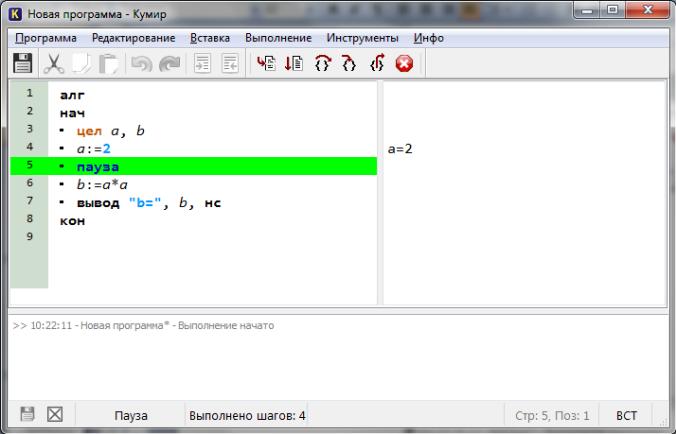Click the step-by-step execution icon
The image size is (676, 434).
click(x=294, y=64)
